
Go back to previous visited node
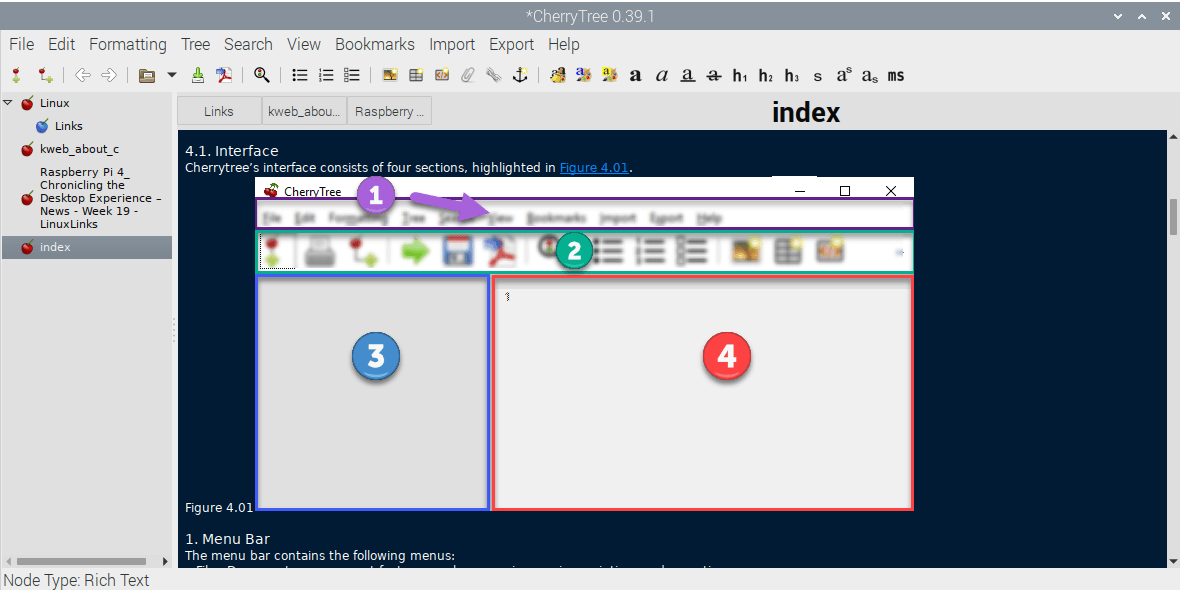[x=83, y=75]
